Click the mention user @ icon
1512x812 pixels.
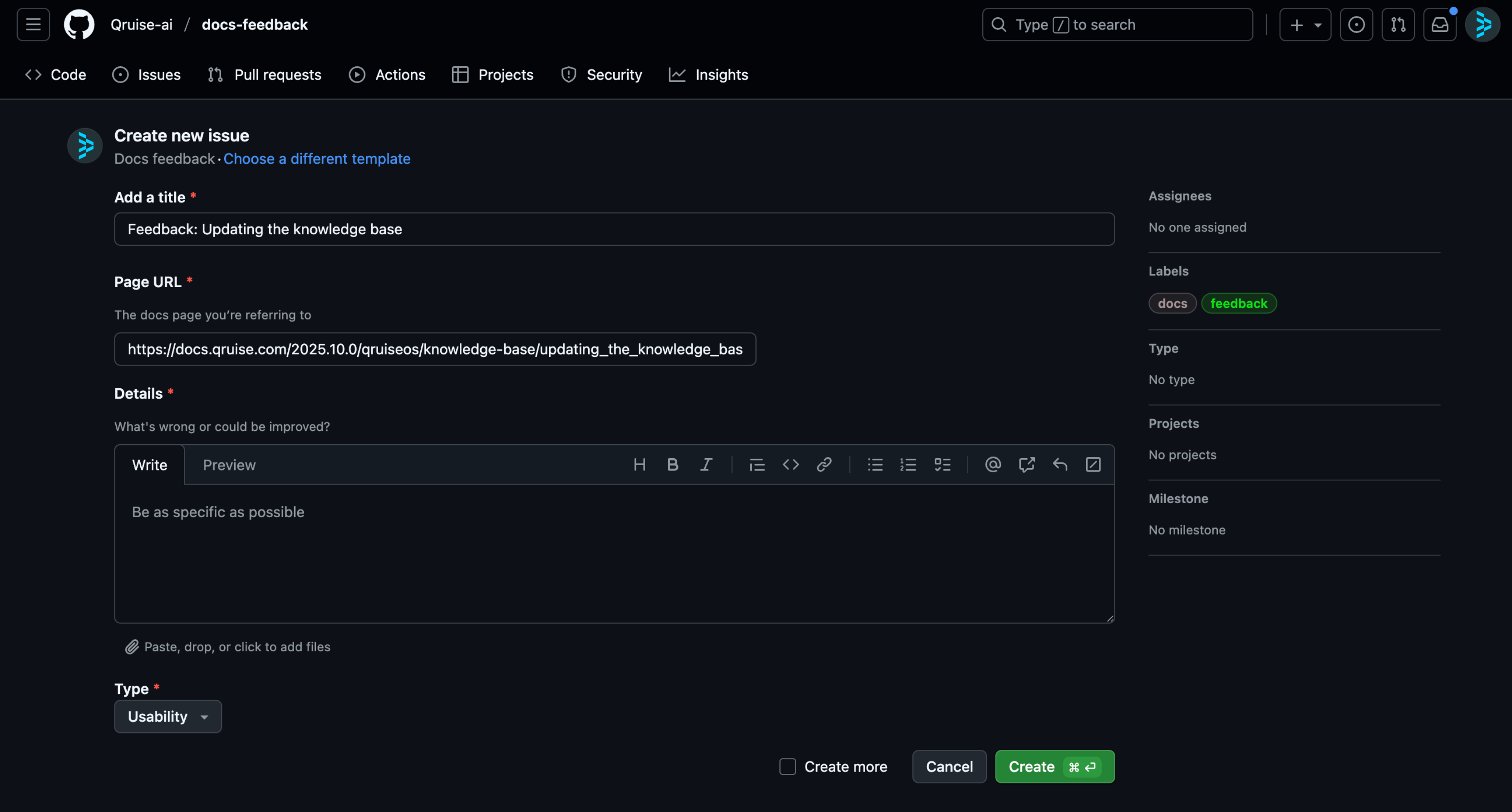(993, 465)
